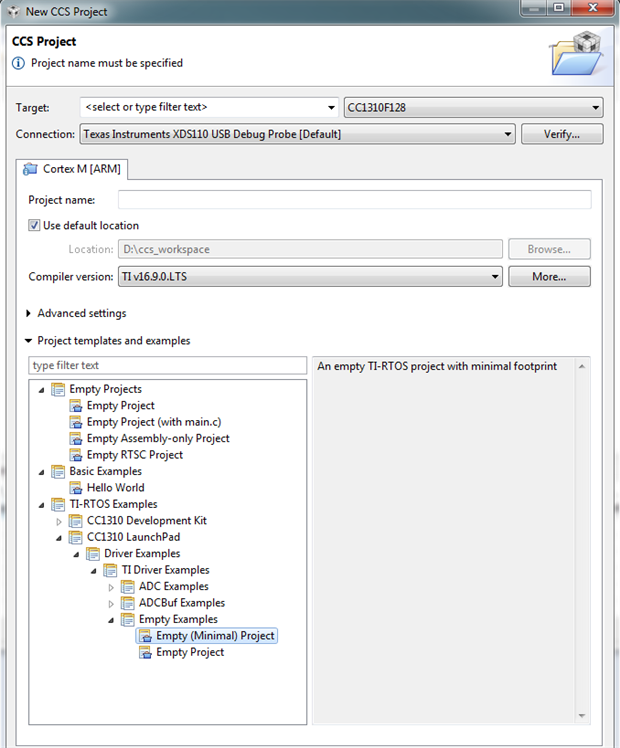Click the disabled Browse... button
This screenshot has width=620, height=748.
click(x=549, y=249)
